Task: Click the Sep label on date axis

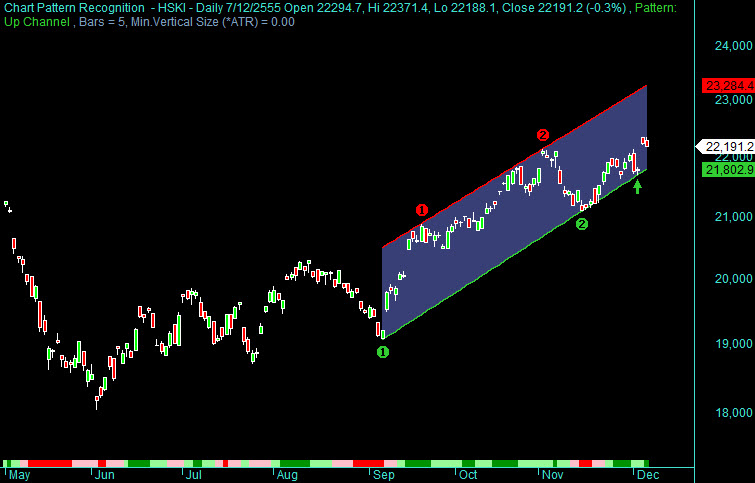Action: click(384, 475)
